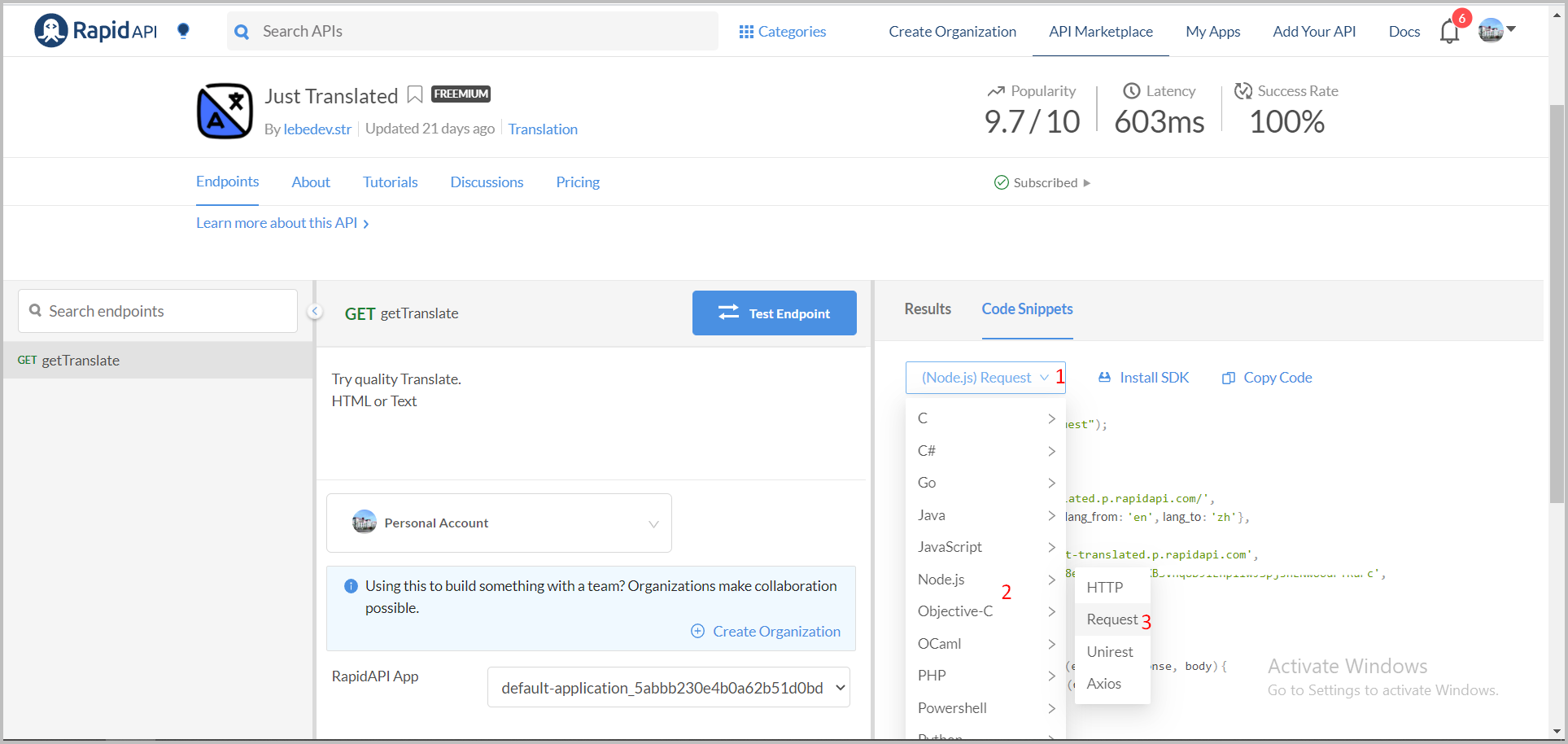Click the plus icon beside Create Organization
Image resolution: width=1568 pixels, height=744 pixels.
(x=697, y=631)
